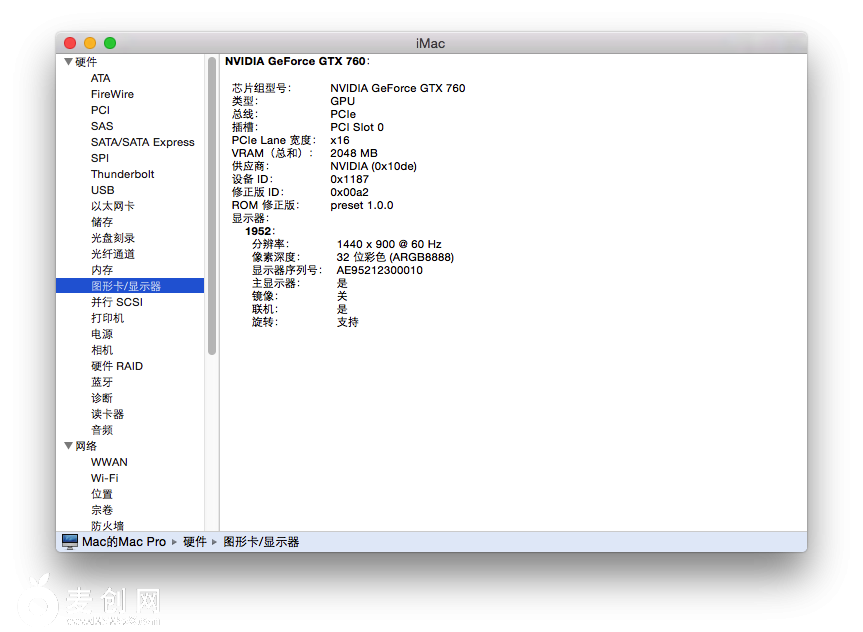Open the 防火墙 firewall entry
The height and width of the screenshot is (632, 863).
click(108, 525)
